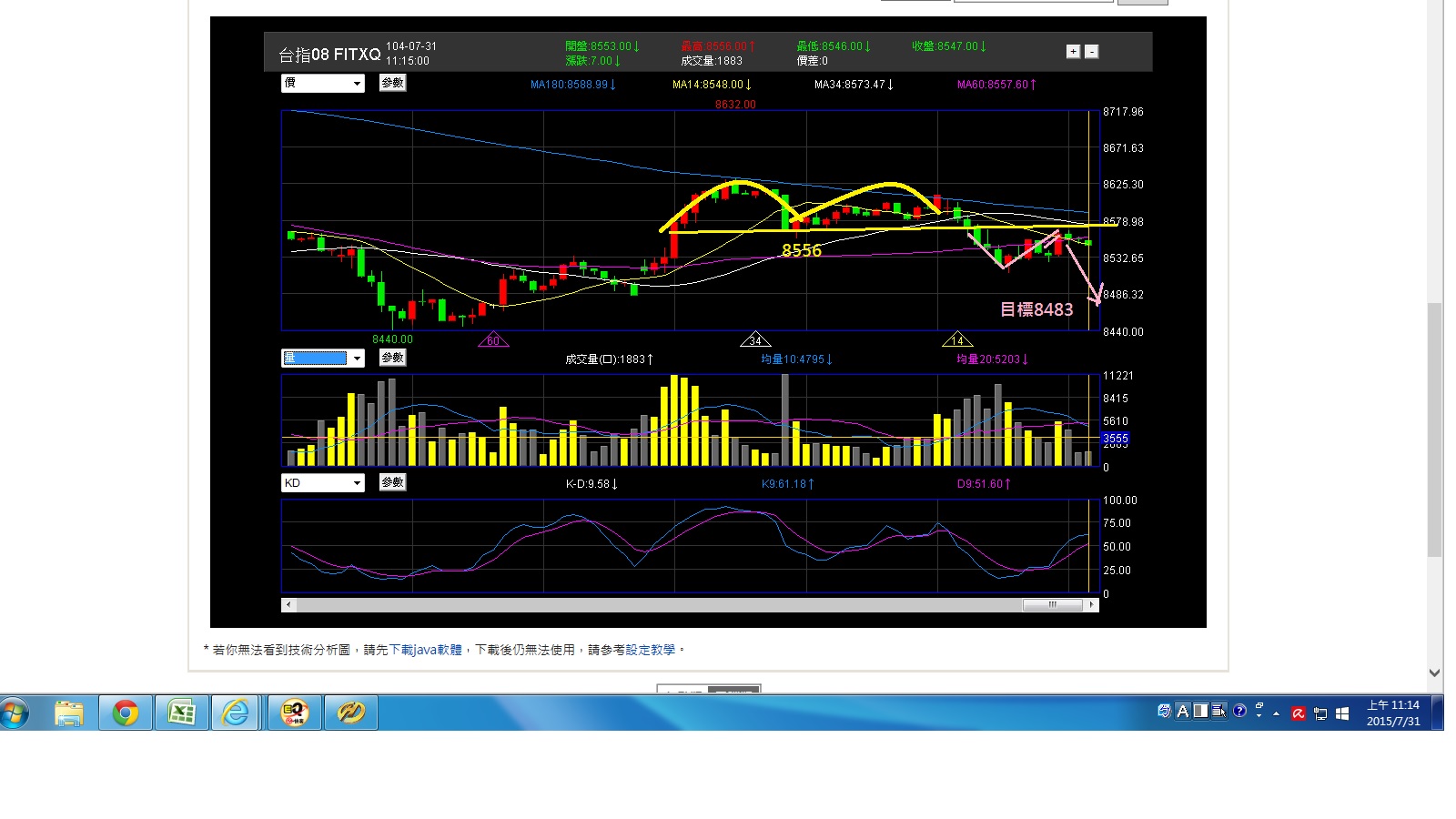The image size is (1456, 819).
Task: Click the page scroll-down arrow at right edge
Action: coord(1434,673)
